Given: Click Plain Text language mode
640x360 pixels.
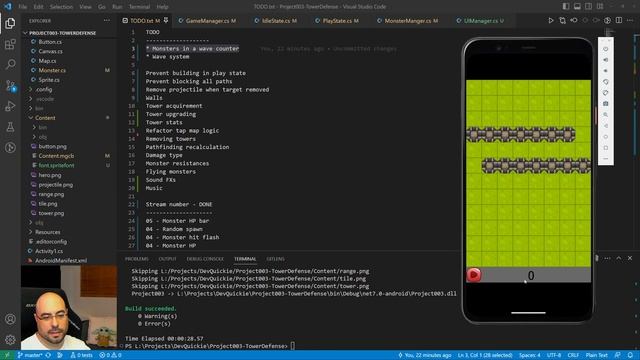Looking at the screenshot, I should 596,355.
